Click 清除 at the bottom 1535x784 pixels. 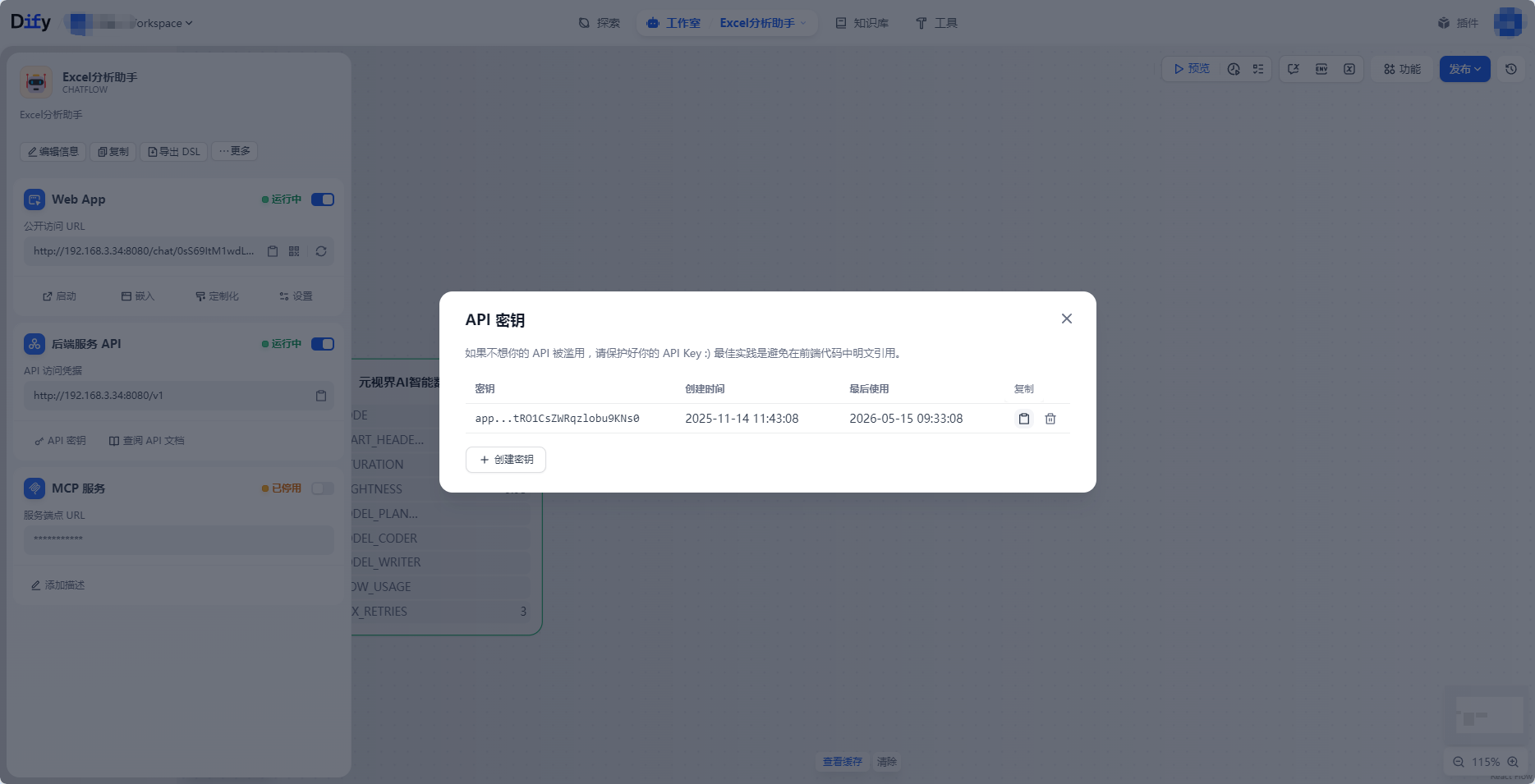point(886,762)
